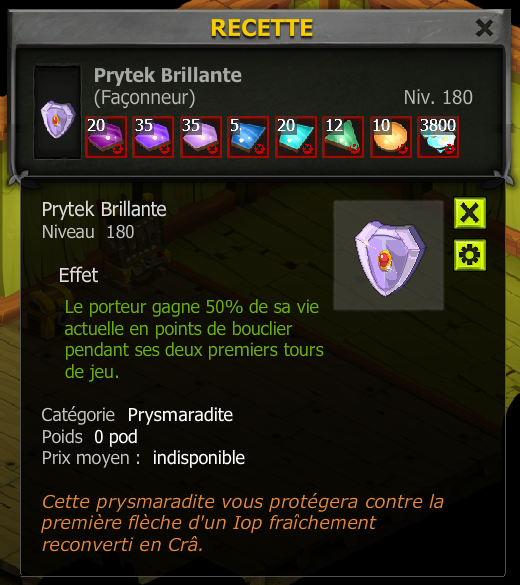
Task: Click the Prysmaradite category value
Action: 180,415
